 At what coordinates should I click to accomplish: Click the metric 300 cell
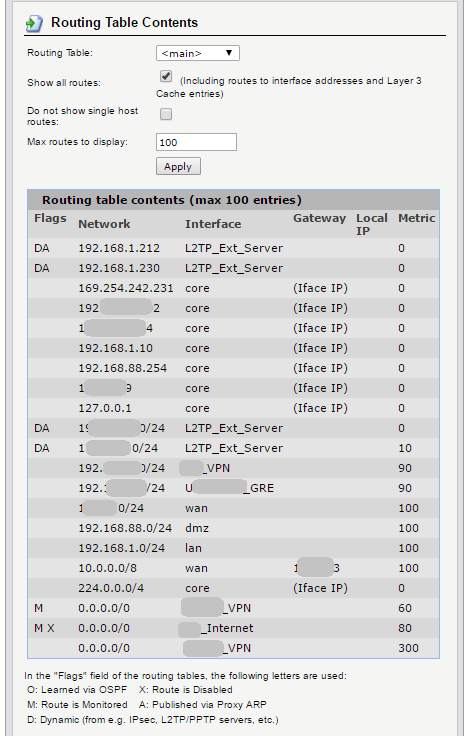(x=408, y=649)
